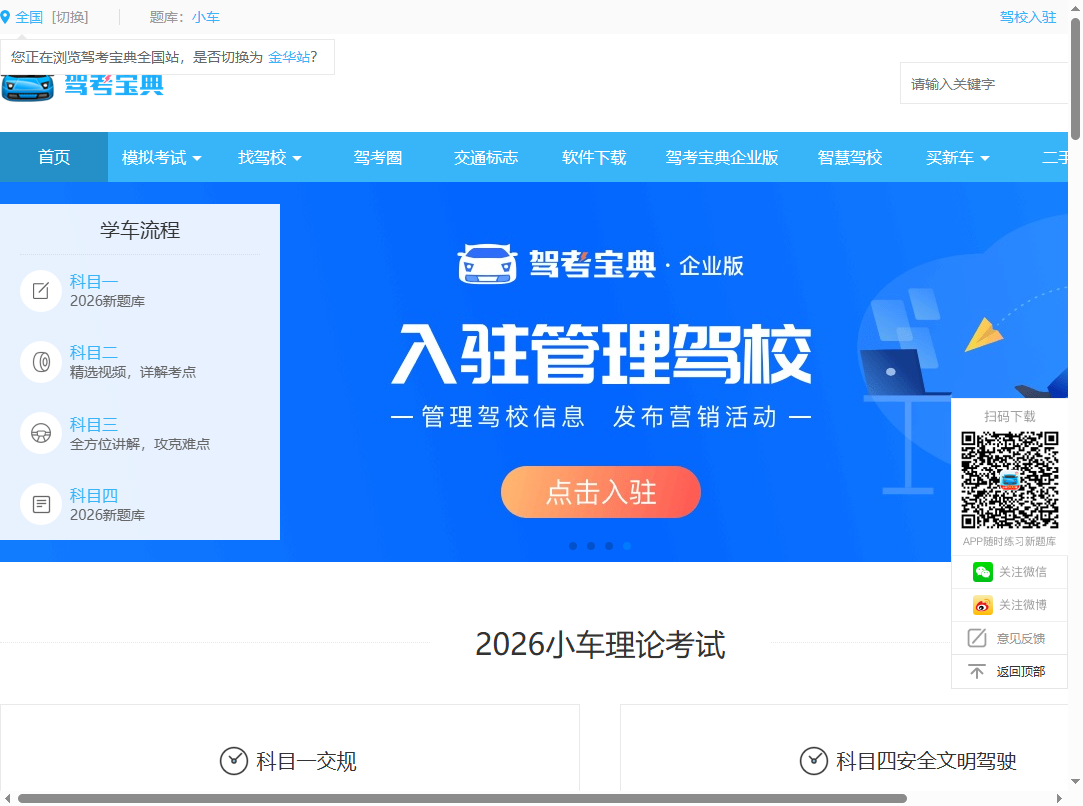Click the vertical scrollbar thumb
Image resolution: width=1083 pixels, height=806 pixels.
tap(1075, 78)
